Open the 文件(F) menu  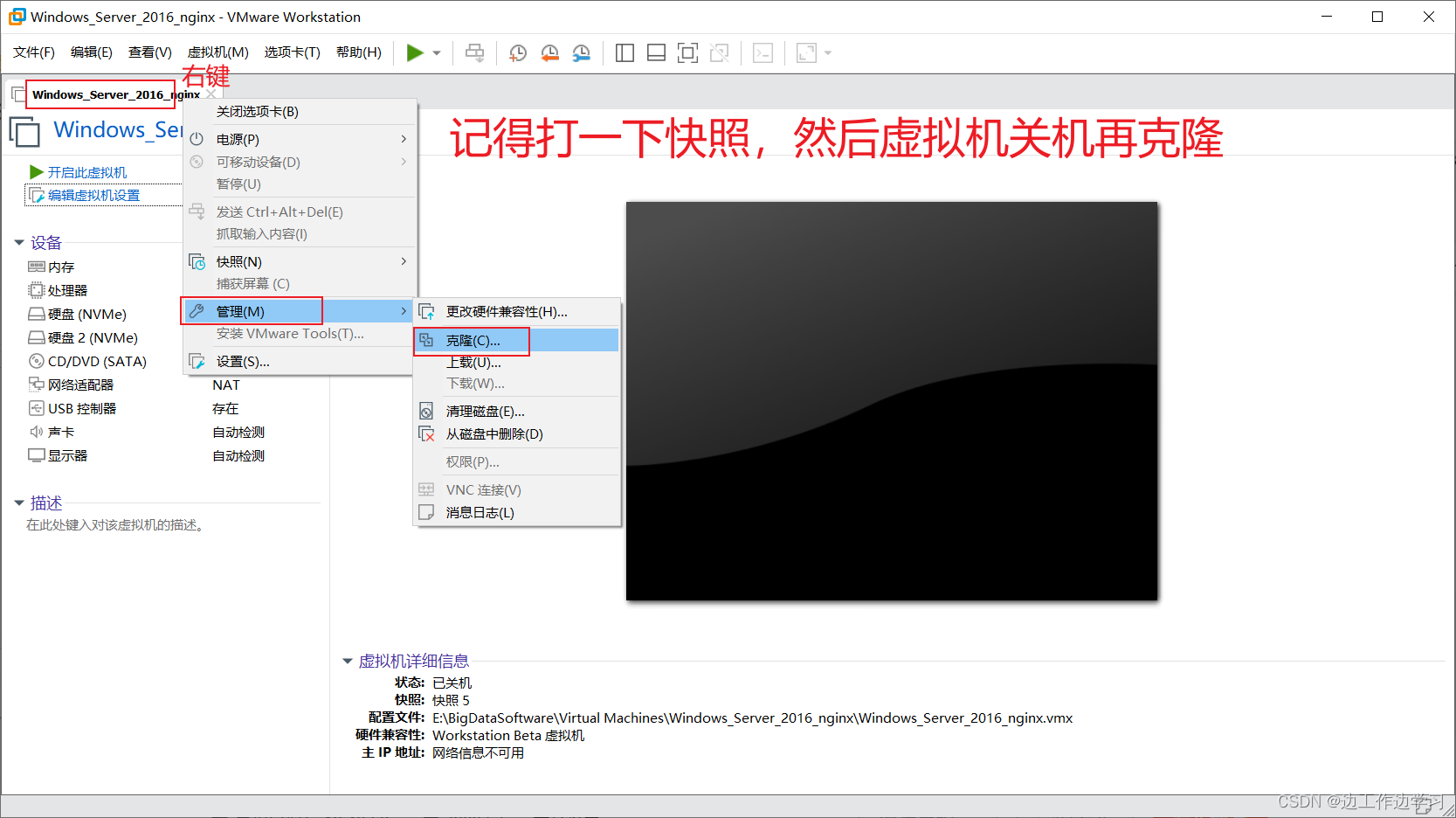pos(34,52)
